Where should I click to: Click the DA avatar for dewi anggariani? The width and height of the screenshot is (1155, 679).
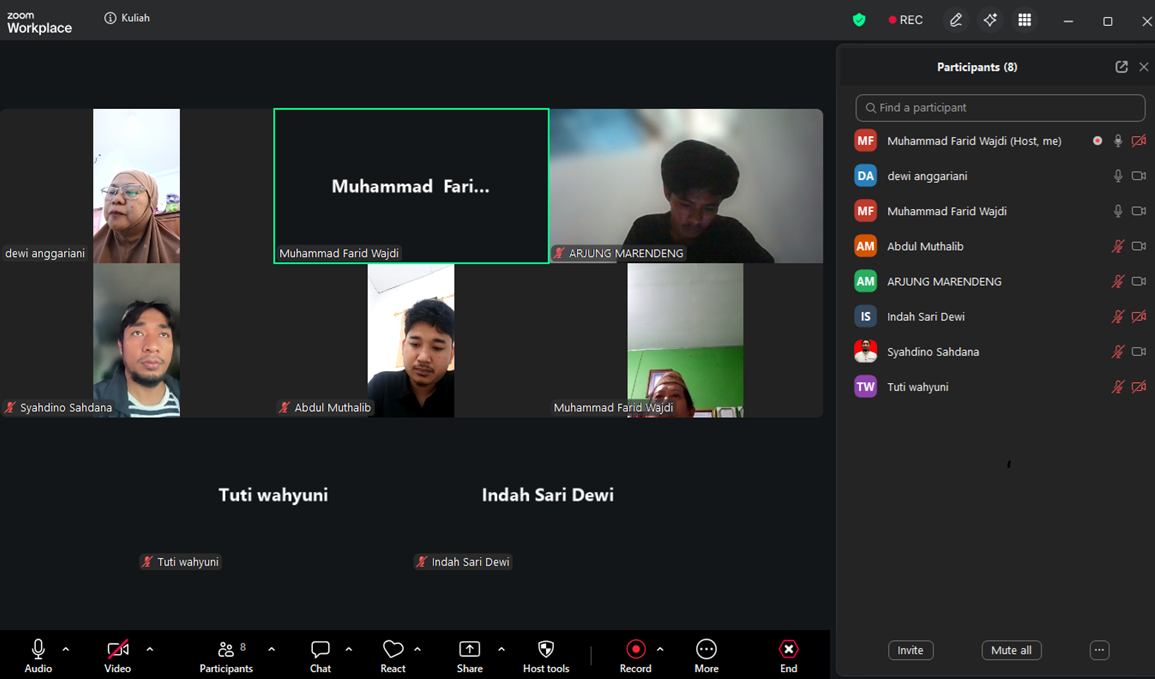coord(866,176)
